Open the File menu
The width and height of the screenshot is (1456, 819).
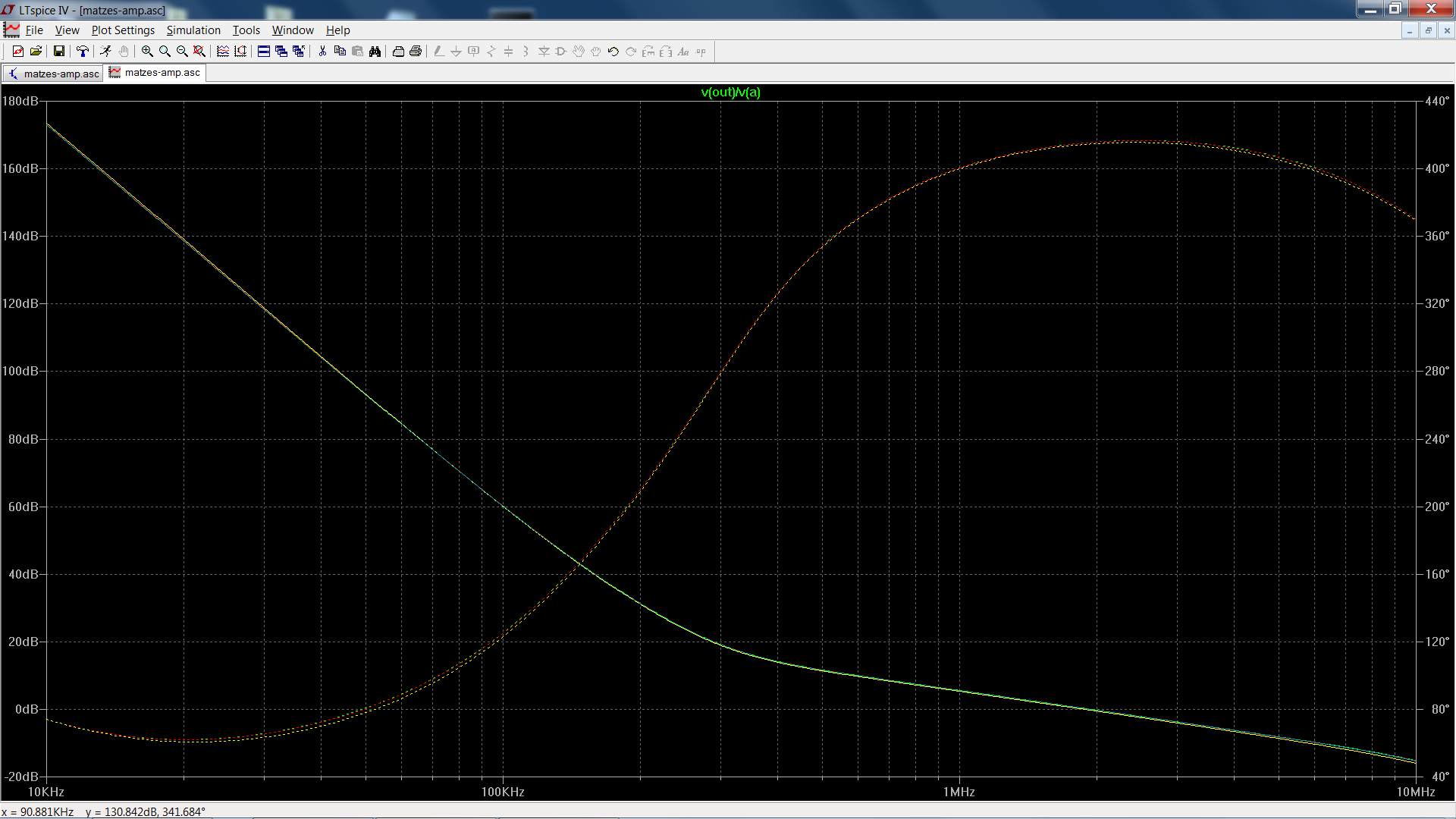click(x=34, y=30)
